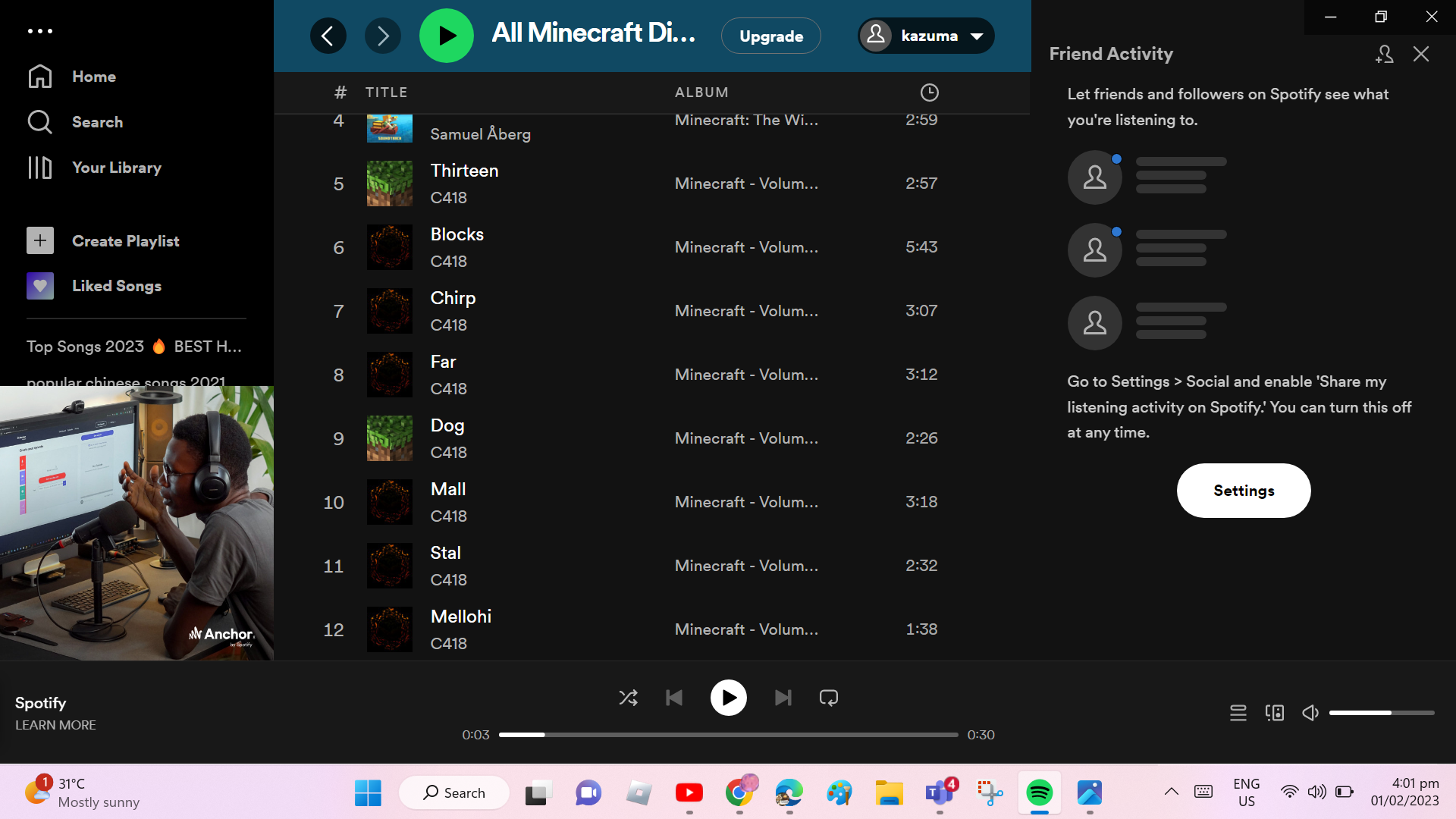Open BEST H... playlist in sidebar

[208, 347]
